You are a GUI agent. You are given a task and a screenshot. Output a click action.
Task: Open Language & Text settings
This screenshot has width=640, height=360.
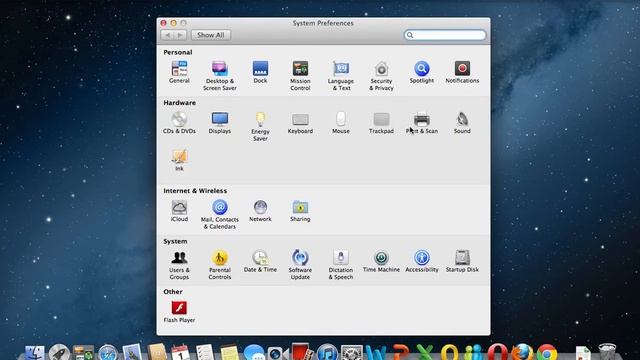pyautogui.click(x=340, y=76)
